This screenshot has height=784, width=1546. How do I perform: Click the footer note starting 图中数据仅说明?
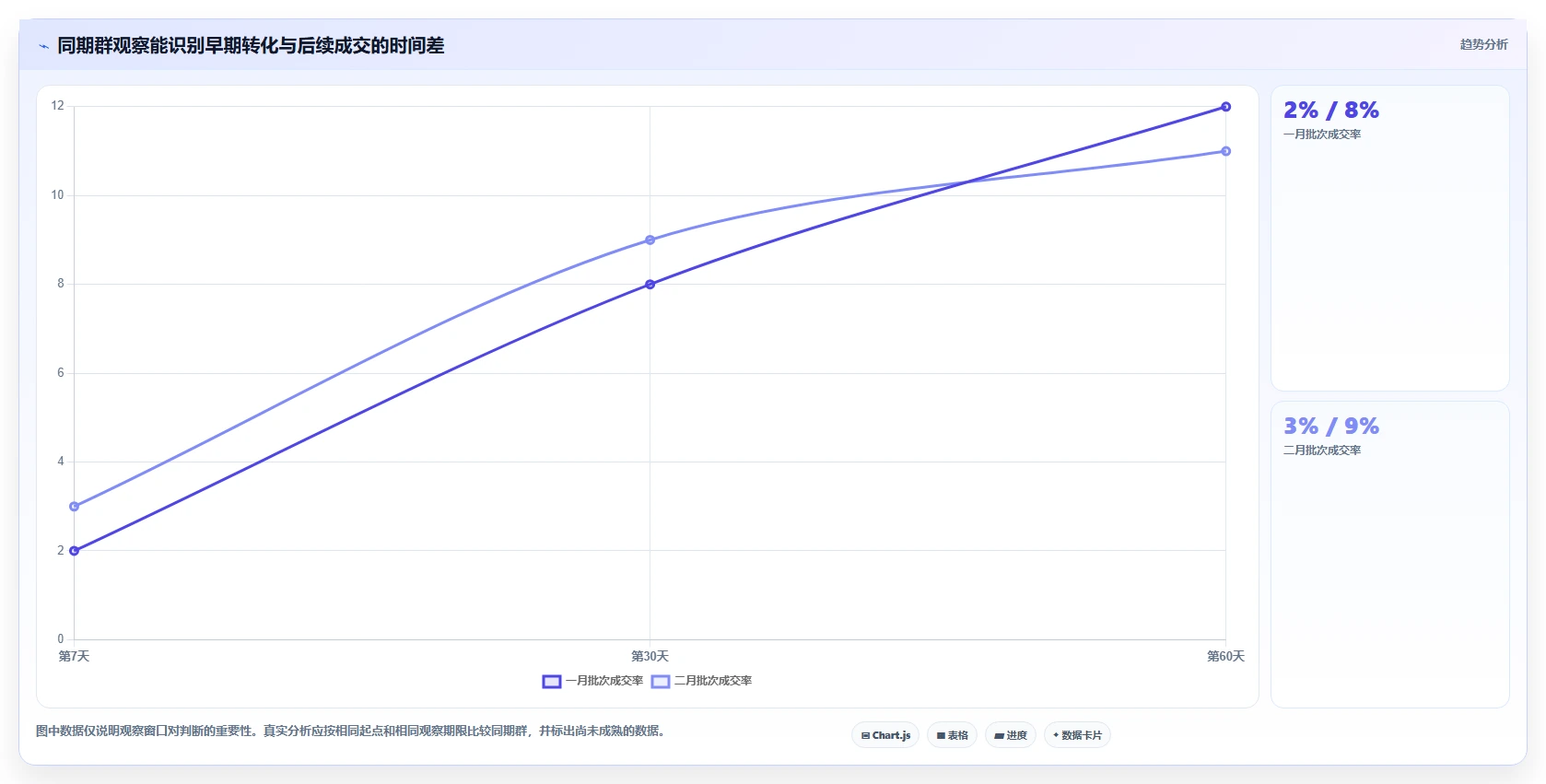350,731
